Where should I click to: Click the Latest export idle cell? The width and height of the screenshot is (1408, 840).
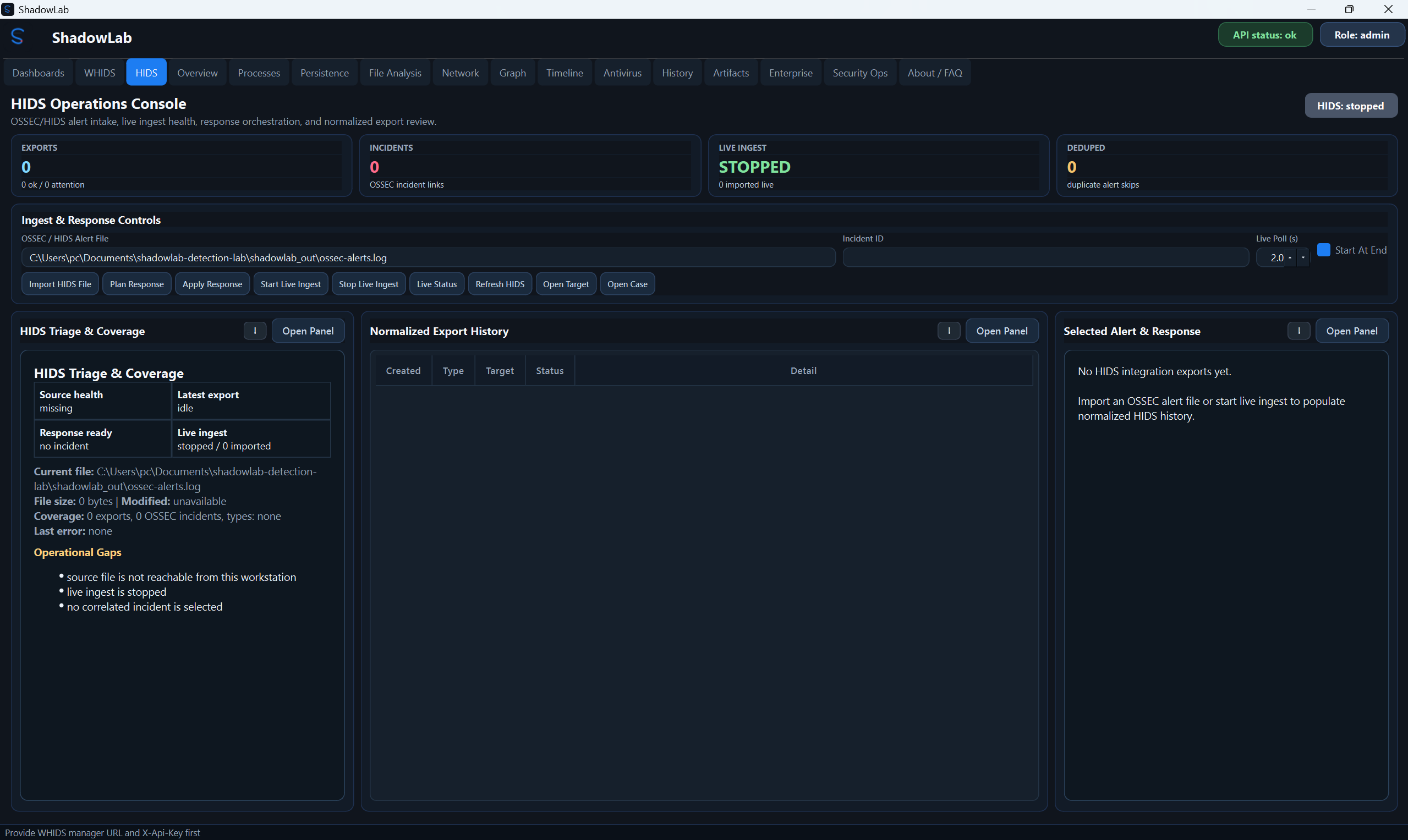251,401
